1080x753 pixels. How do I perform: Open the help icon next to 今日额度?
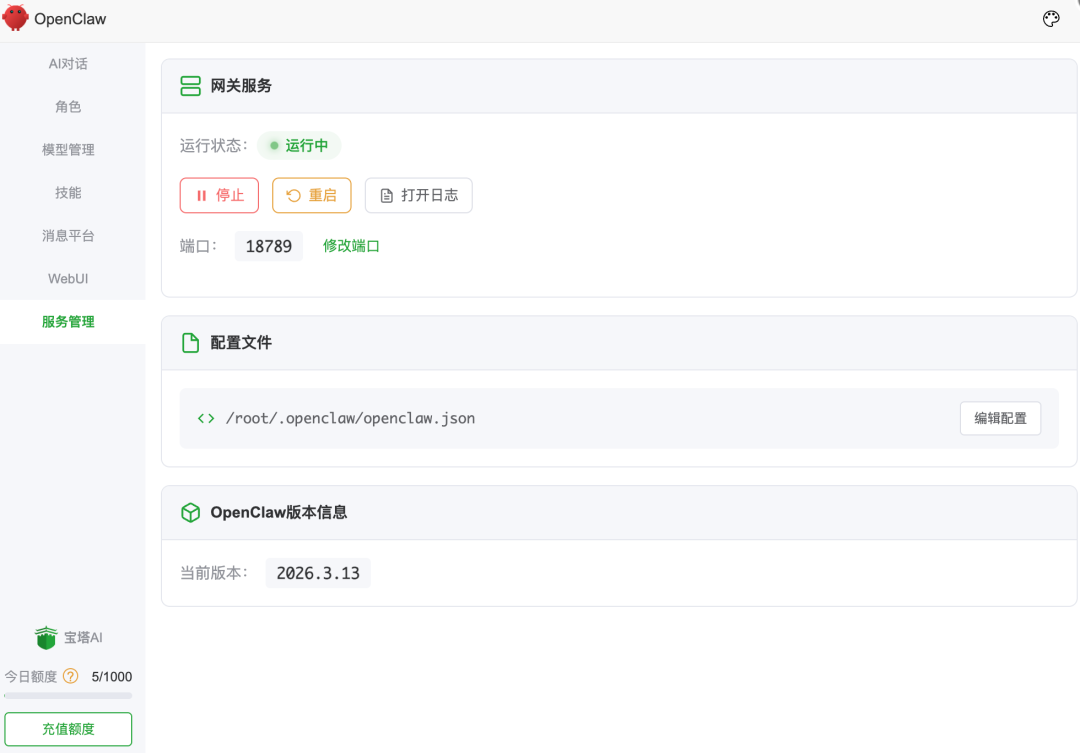coord(68,676)
